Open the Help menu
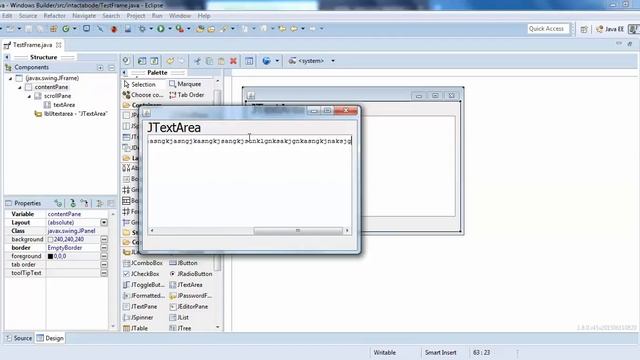The image size is (640, 360). pyautogui.click(x=204, y=16)
